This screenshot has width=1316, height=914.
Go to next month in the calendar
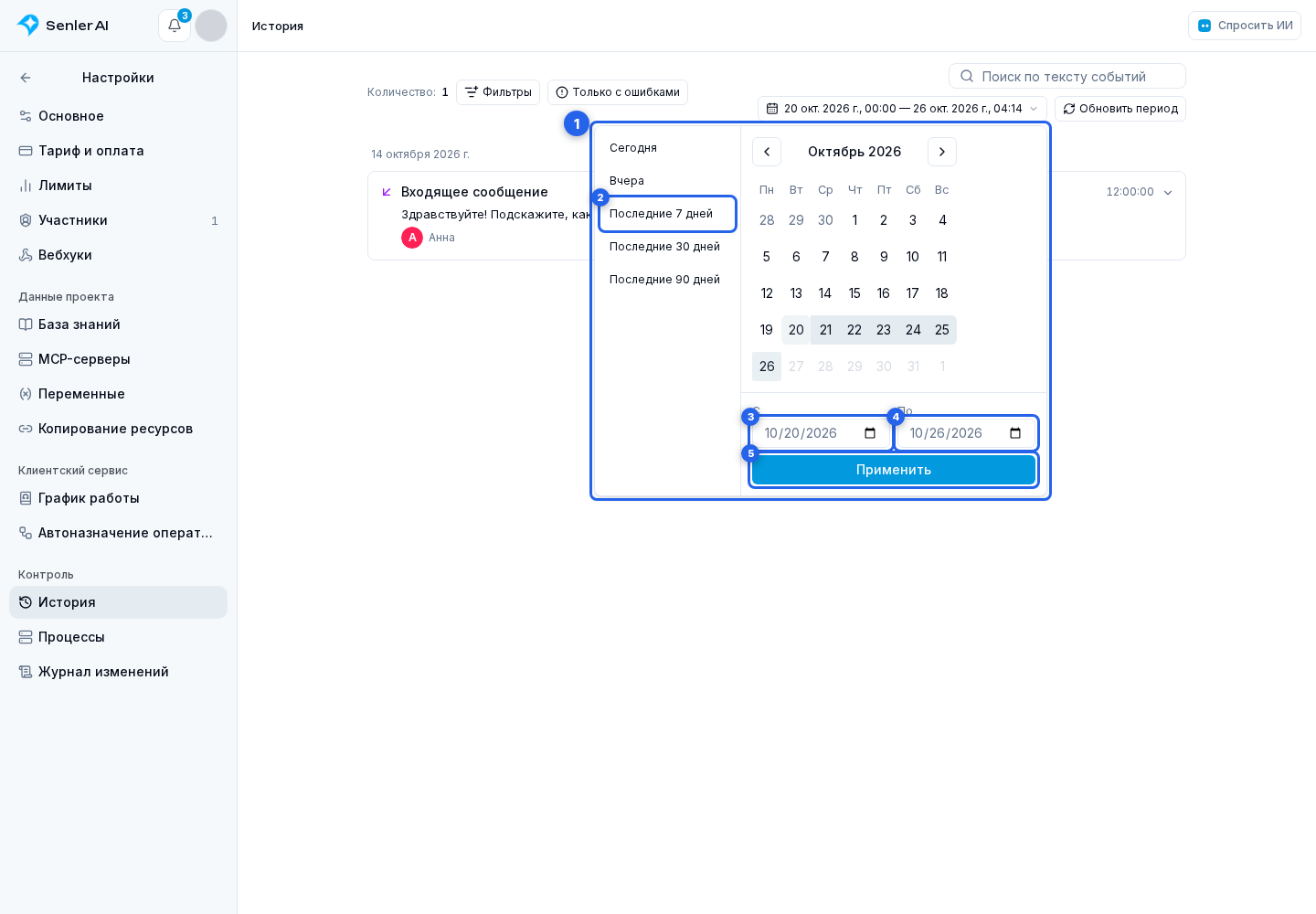pos(942,152)
